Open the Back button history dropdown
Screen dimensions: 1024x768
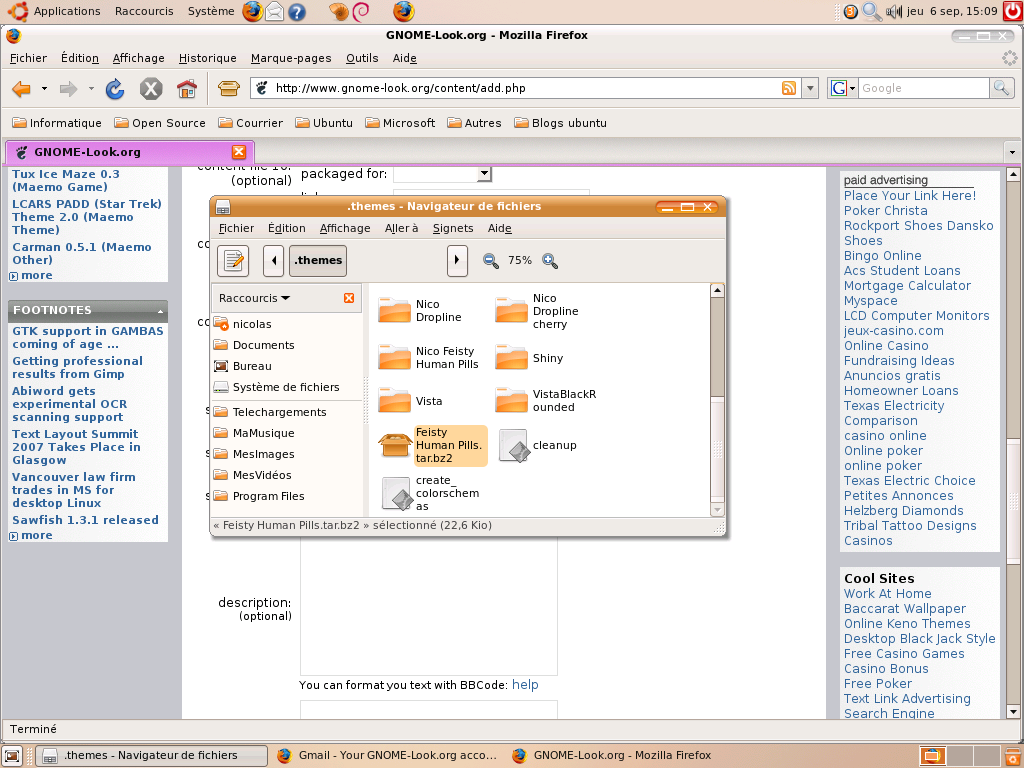[x=44, y=88]
